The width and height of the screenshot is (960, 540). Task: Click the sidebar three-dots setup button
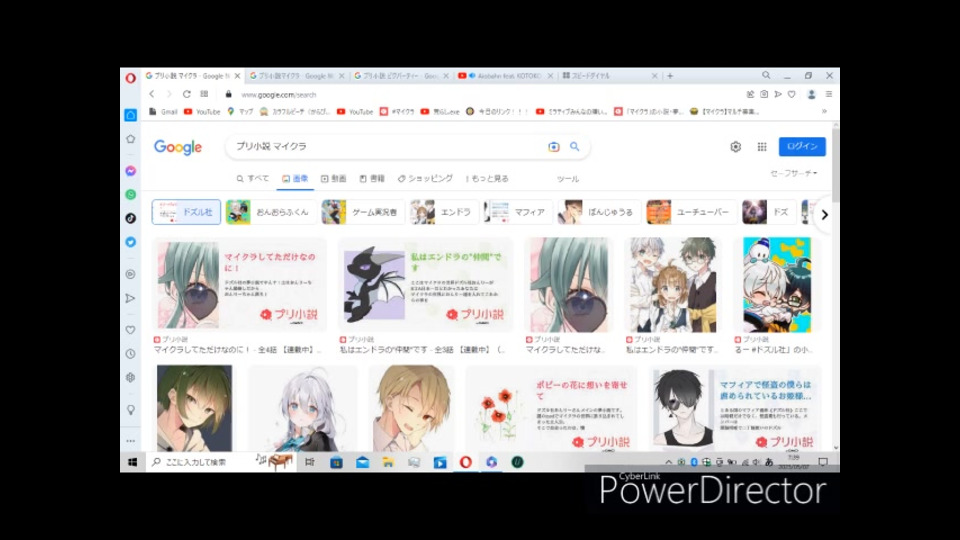coord(130,441)
